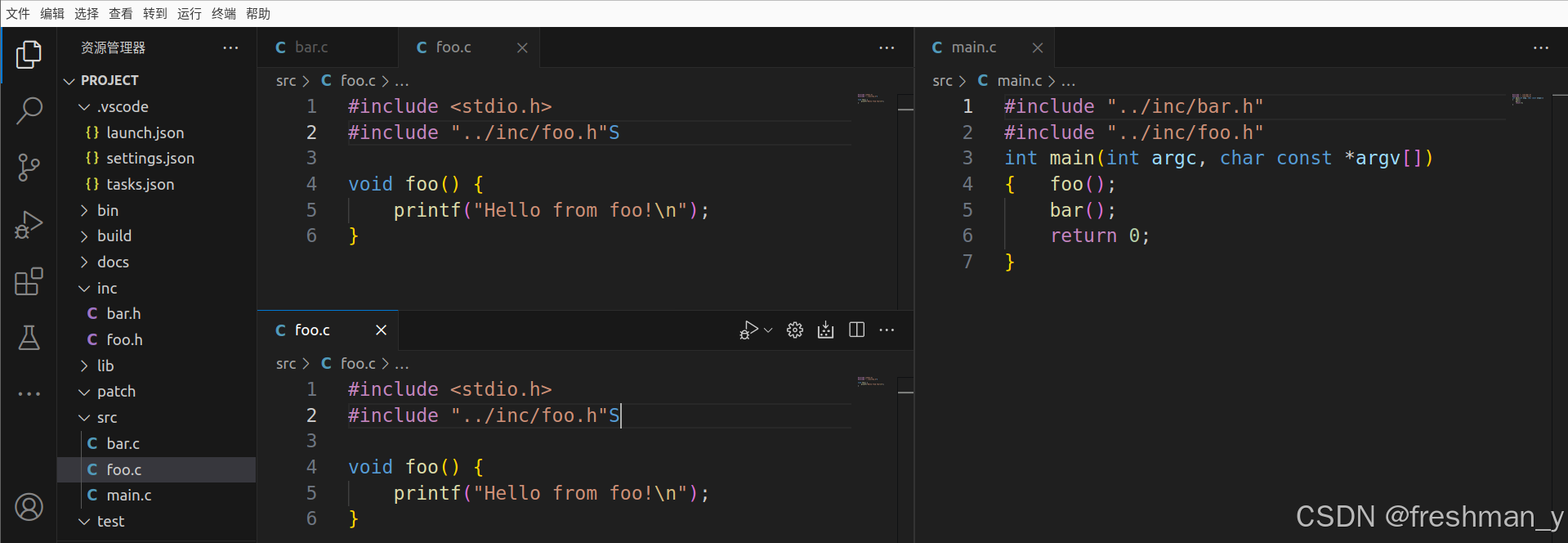Open the 转到 (Go) menu
Image resolution: width=1568 pixels, height=543 pixels.
click(155, 13)
